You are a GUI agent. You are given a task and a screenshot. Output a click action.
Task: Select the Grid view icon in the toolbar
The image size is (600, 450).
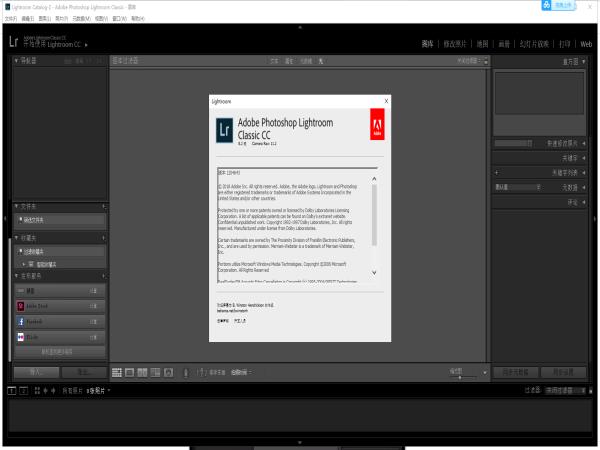[117, 372]
